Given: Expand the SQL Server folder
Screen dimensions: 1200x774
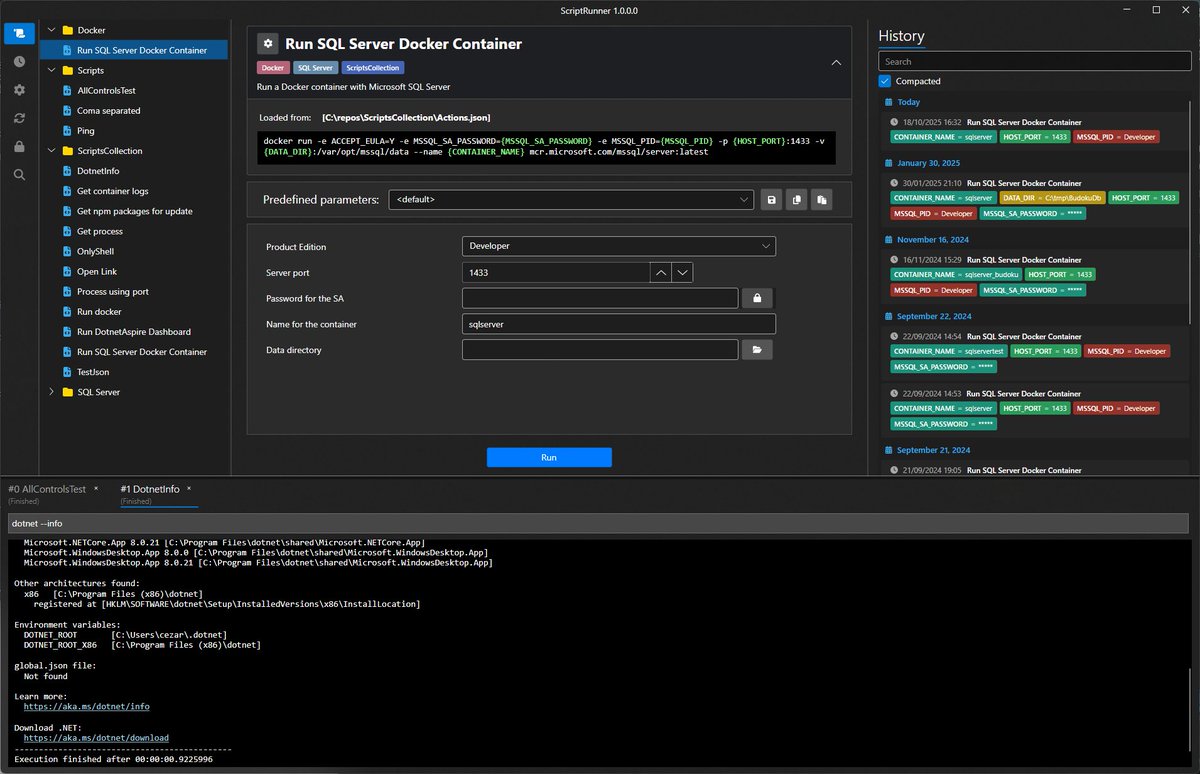Looking at the screenshot, I should [52, 392].
